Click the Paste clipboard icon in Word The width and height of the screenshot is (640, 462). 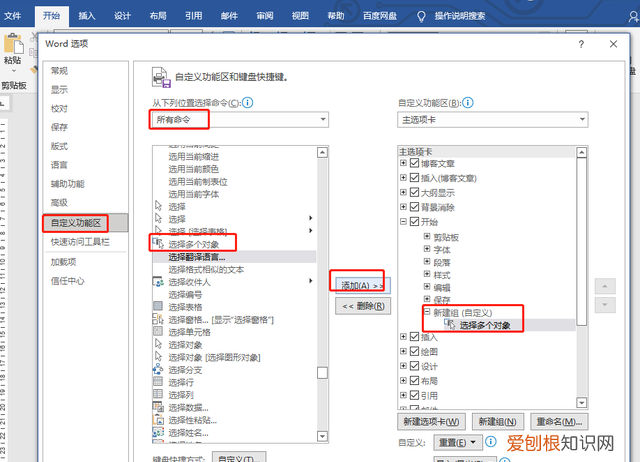pyautogui.click(x=13, y=43)
